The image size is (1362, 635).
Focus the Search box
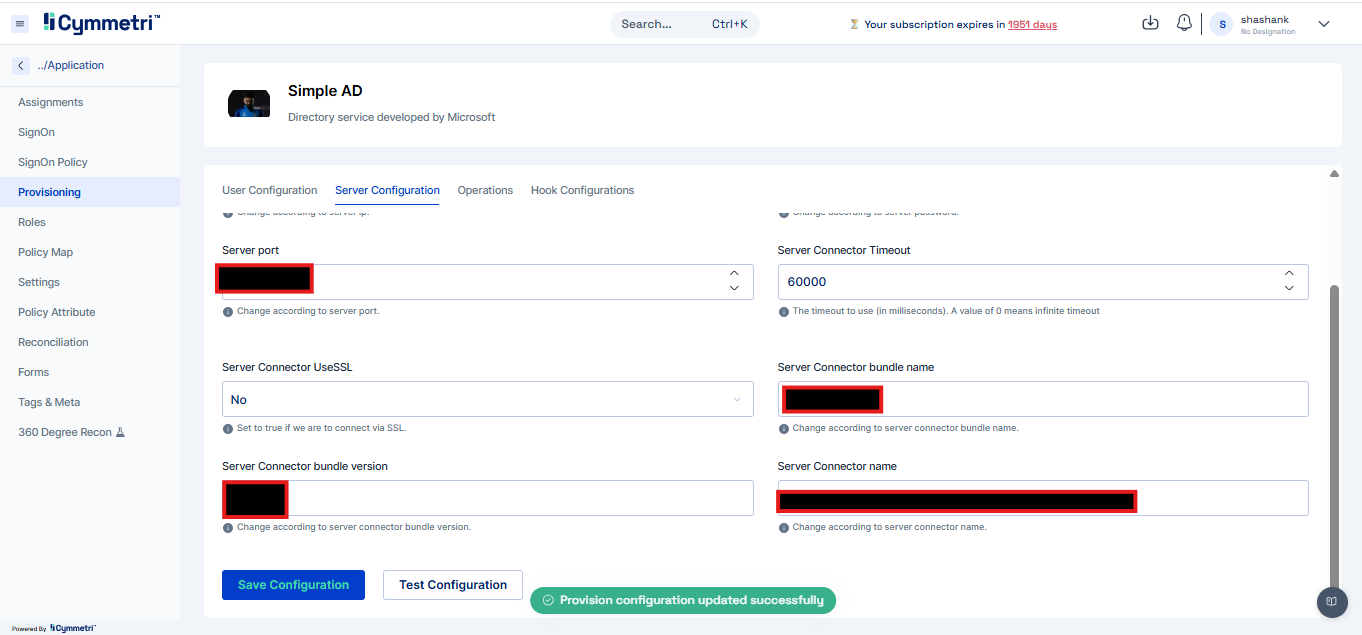pos(685,24)
